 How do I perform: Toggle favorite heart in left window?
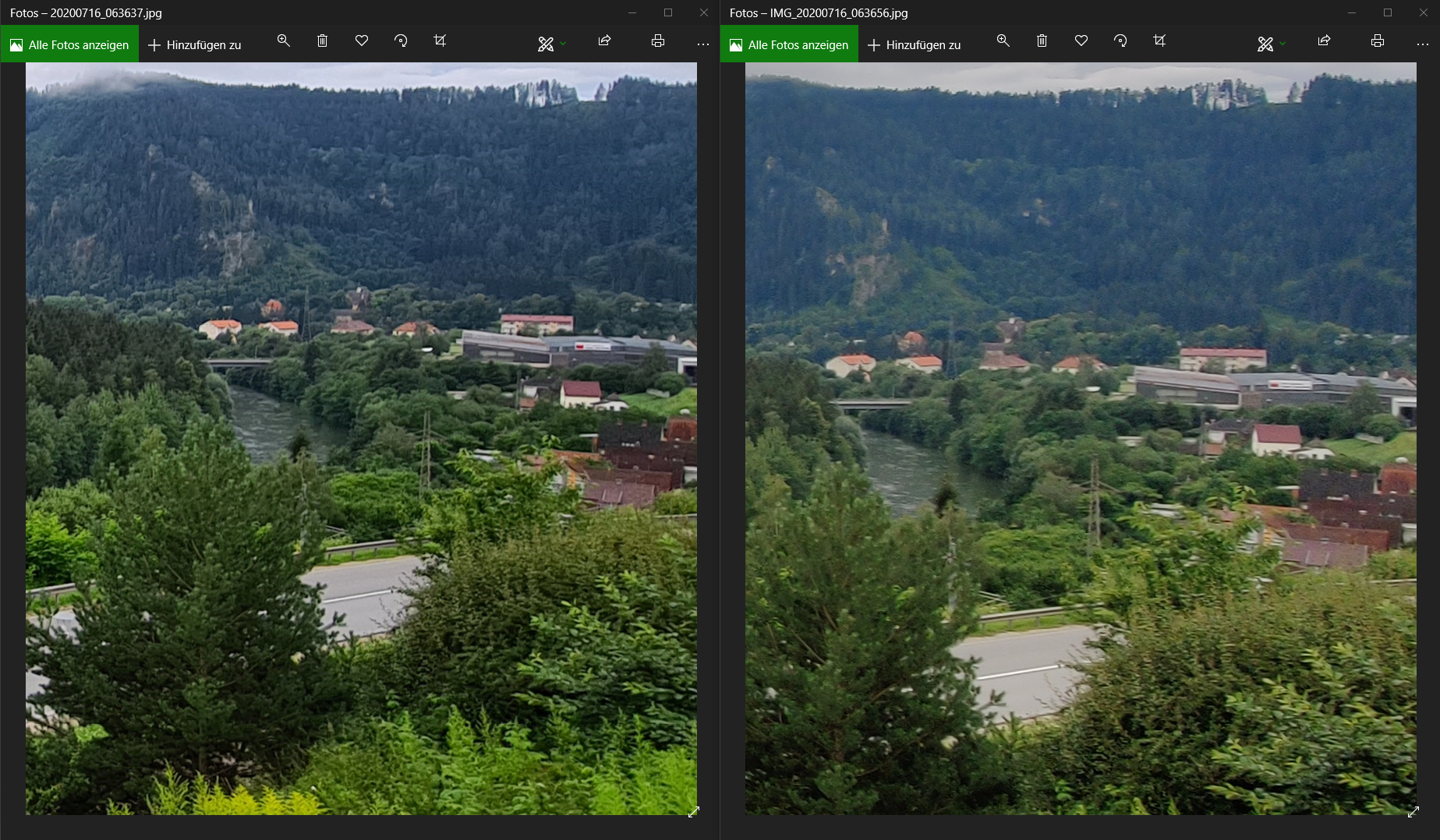[362, 41]
